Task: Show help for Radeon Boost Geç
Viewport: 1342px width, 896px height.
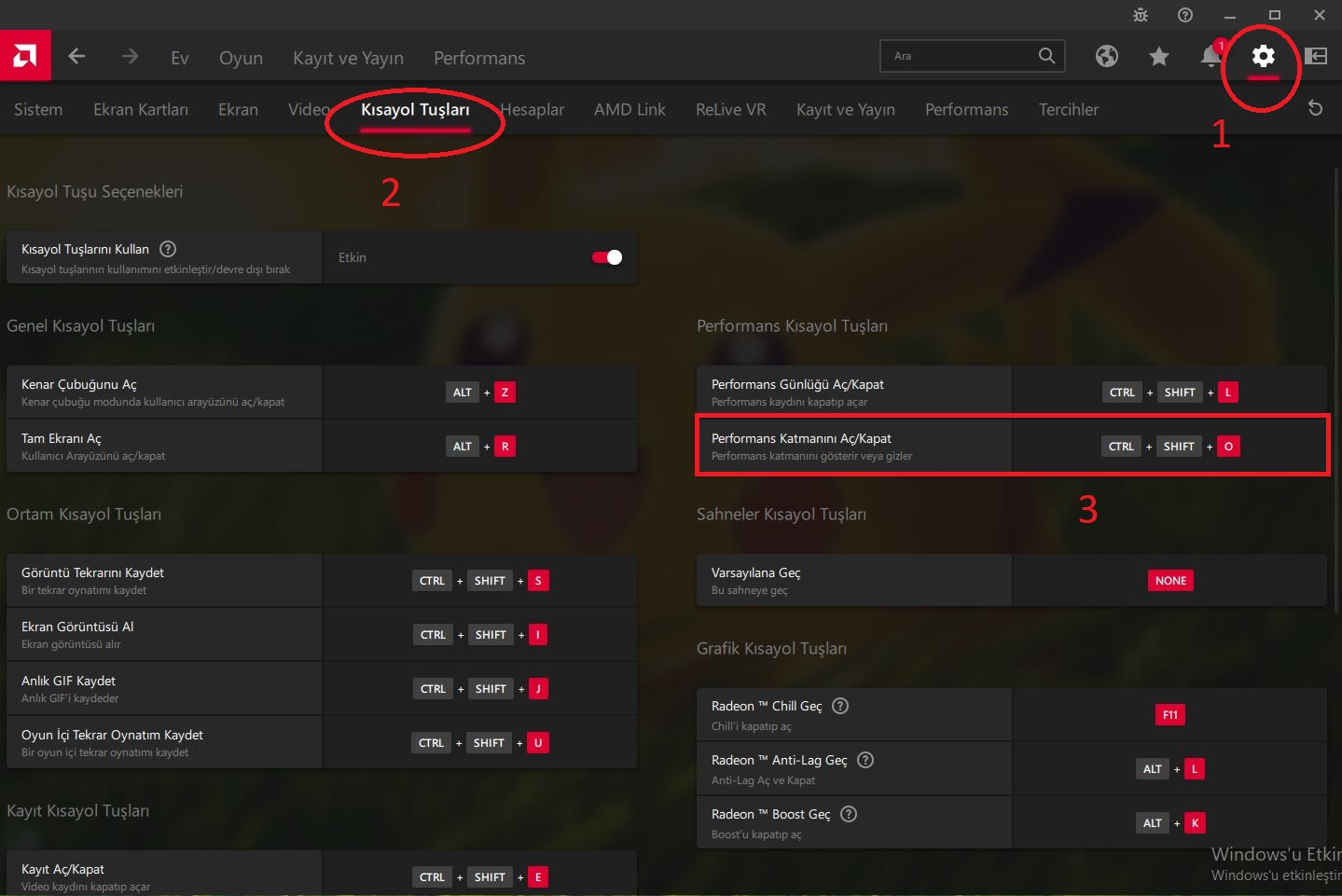Action: [849, 814]
